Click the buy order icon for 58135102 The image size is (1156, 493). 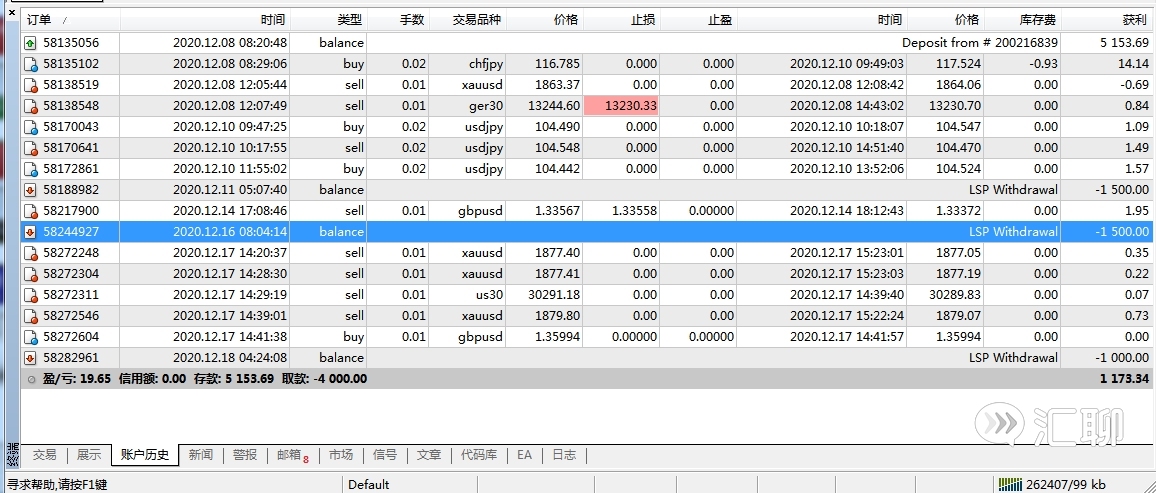(x=30, y=64)
